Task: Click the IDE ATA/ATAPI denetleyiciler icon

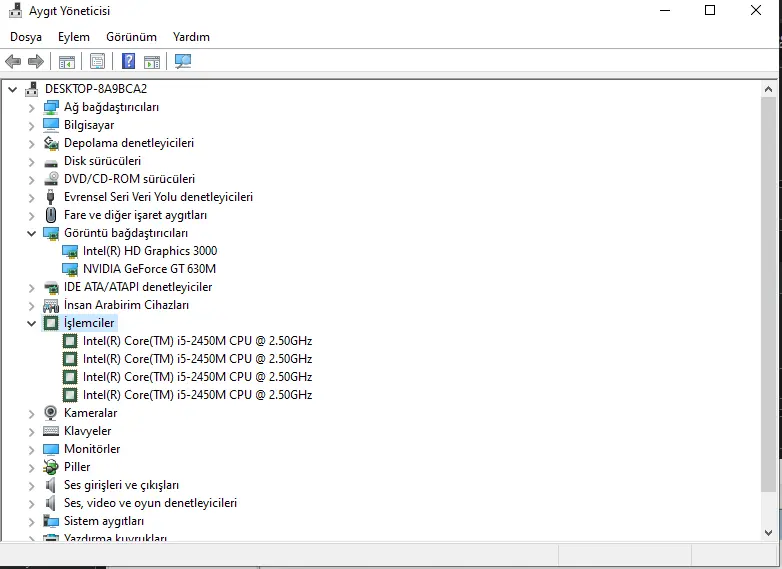Action: click(x=51, y=287)
